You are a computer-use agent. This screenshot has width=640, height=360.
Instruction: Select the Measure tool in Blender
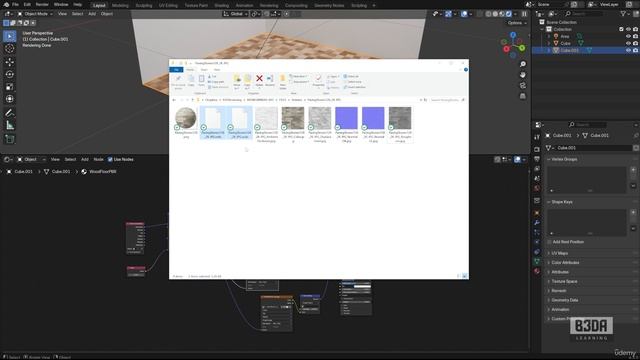[x=10, y=125]
